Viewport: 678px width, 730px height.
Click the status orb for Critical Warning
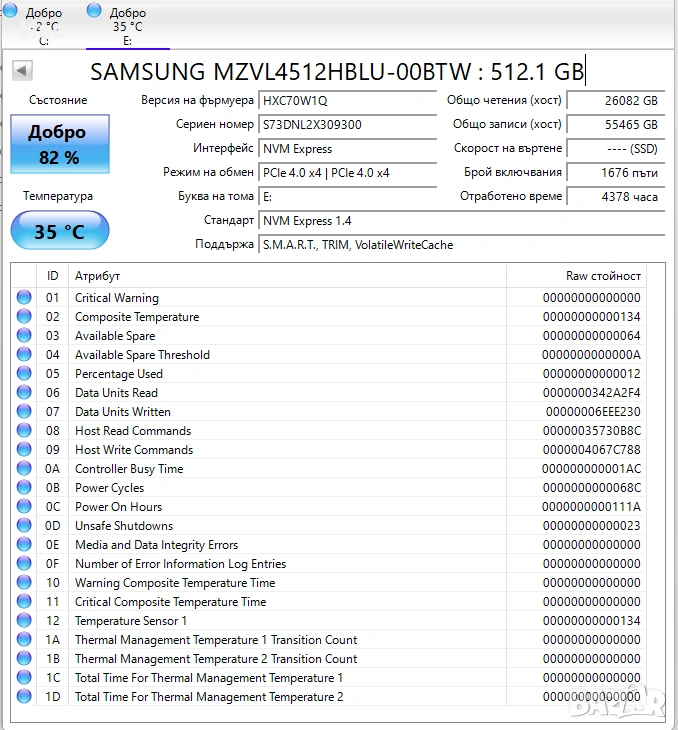coord(24,298)
